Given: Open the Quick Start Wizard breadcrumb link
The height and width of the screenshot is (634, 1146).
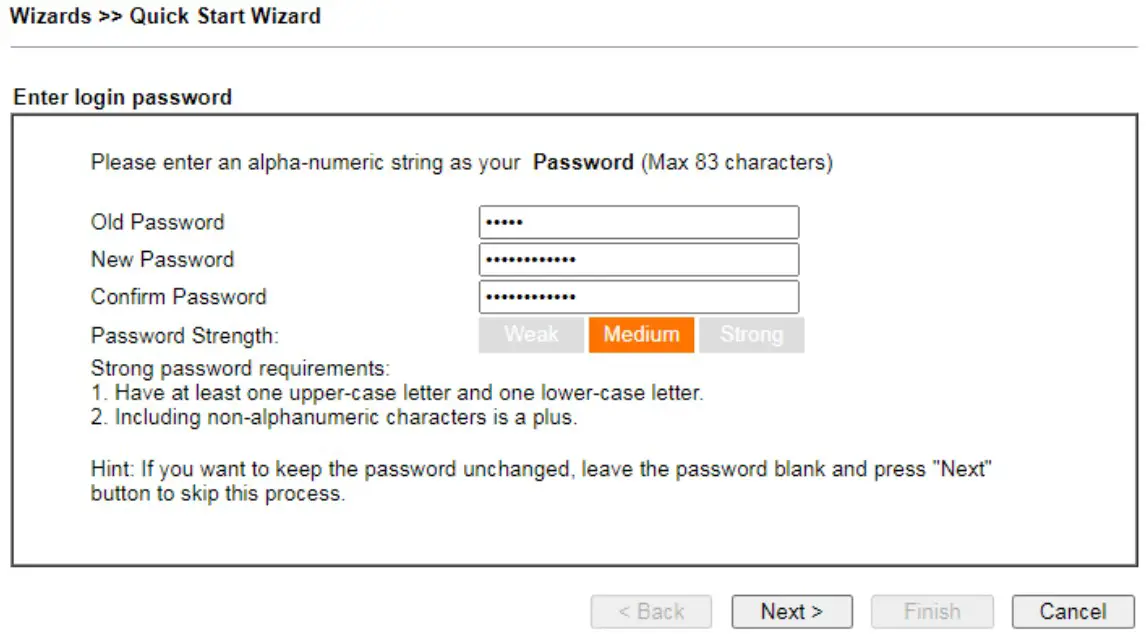Looking at the screenshot, I should (224, 16).
